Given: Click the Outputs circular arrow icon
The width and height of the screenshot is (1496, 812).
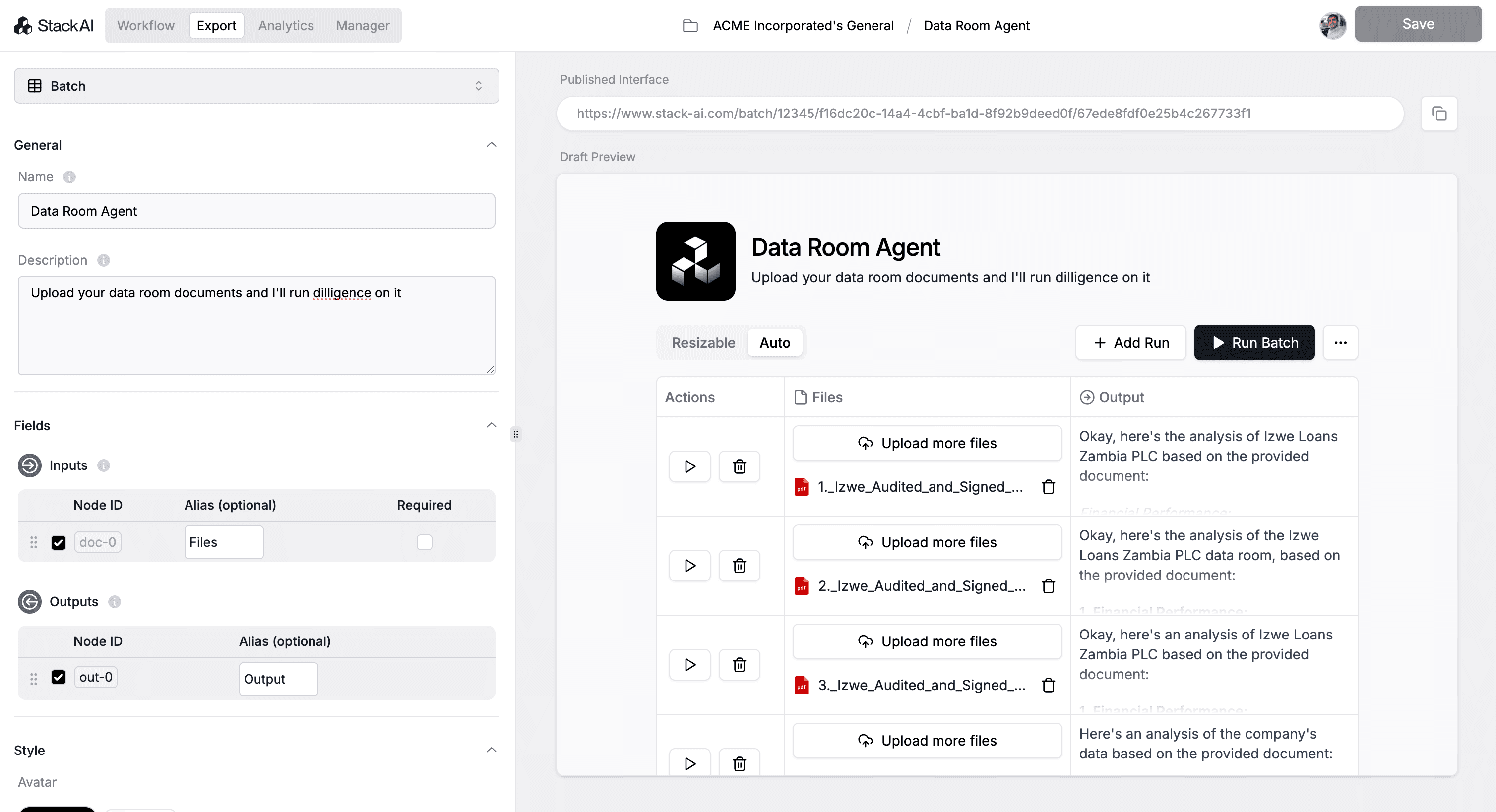Looking at the screenshot, I should click(30, 602).
